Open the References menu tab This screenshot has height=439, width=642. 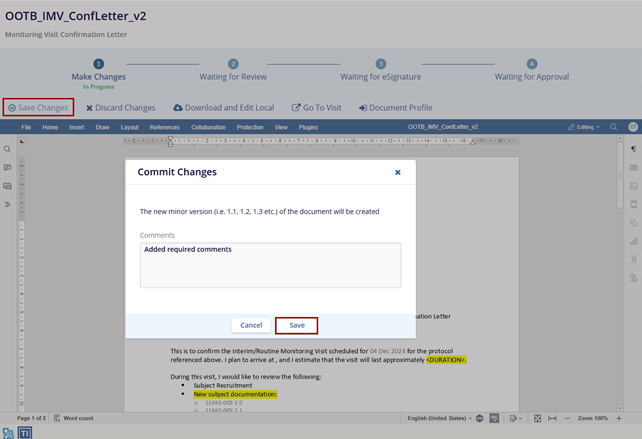164,127
